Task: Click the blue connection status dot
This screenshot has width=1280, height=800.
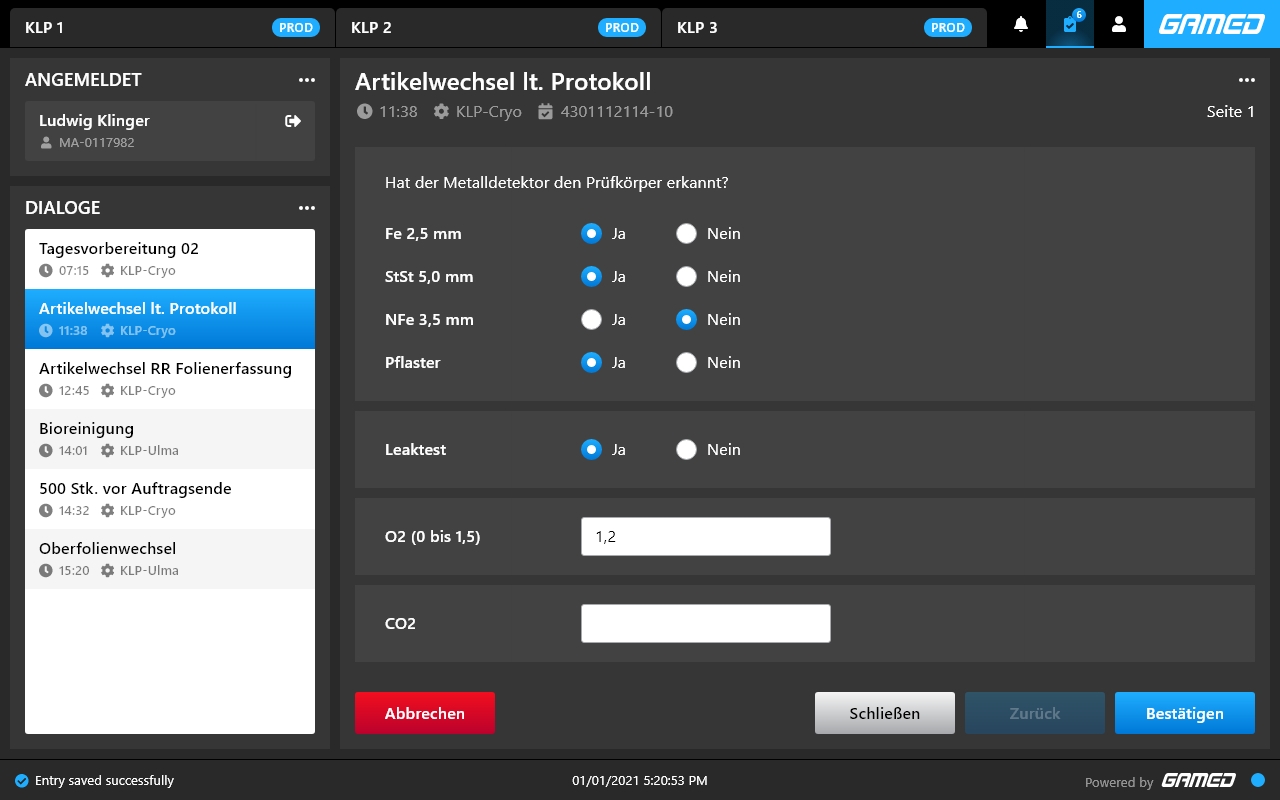Action: pyautogui.click(x=1258, y=780)
